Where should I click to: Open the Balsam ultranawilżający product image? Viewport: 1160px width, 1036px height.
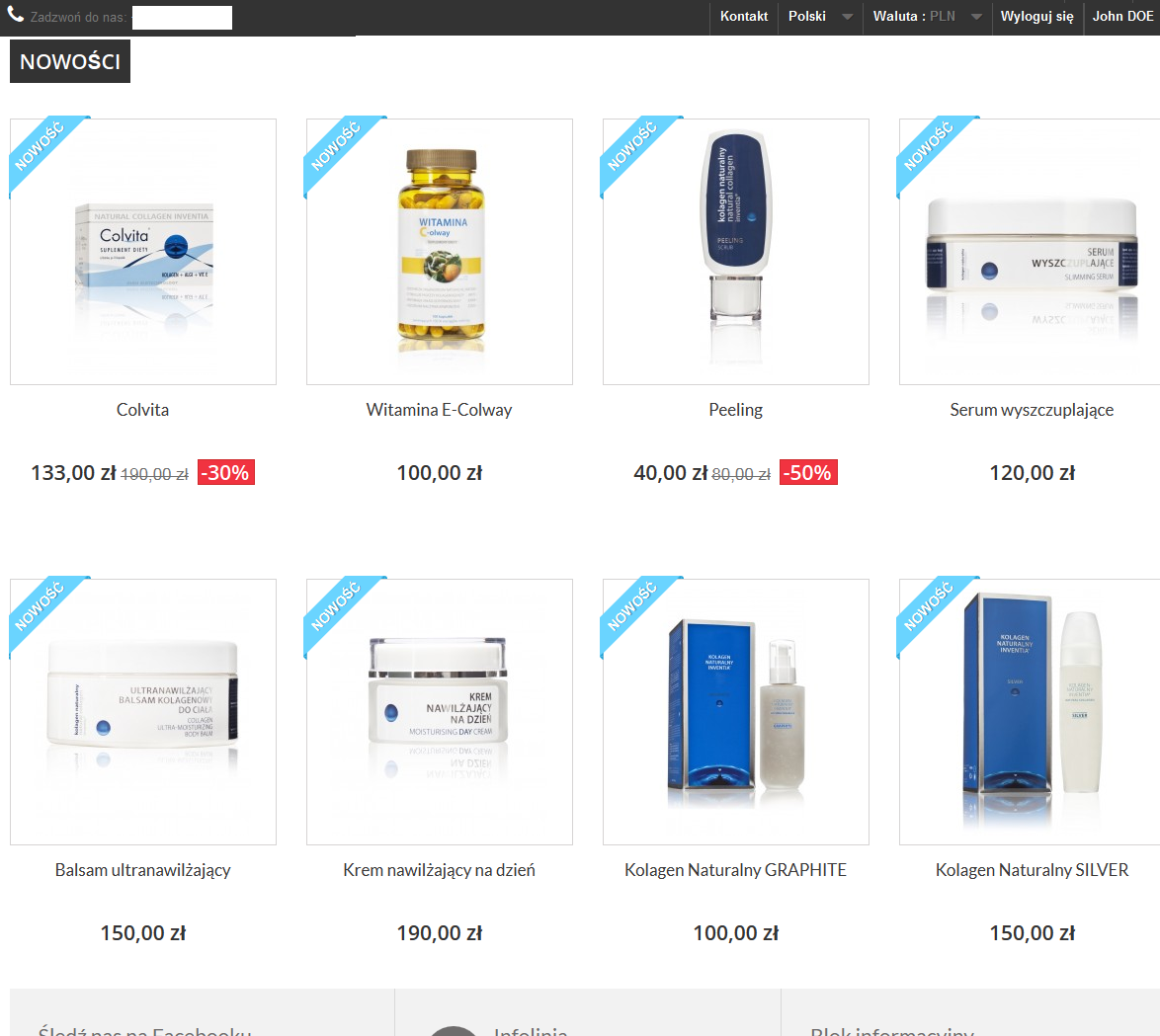pyautogui.click(x=143, y=711)
